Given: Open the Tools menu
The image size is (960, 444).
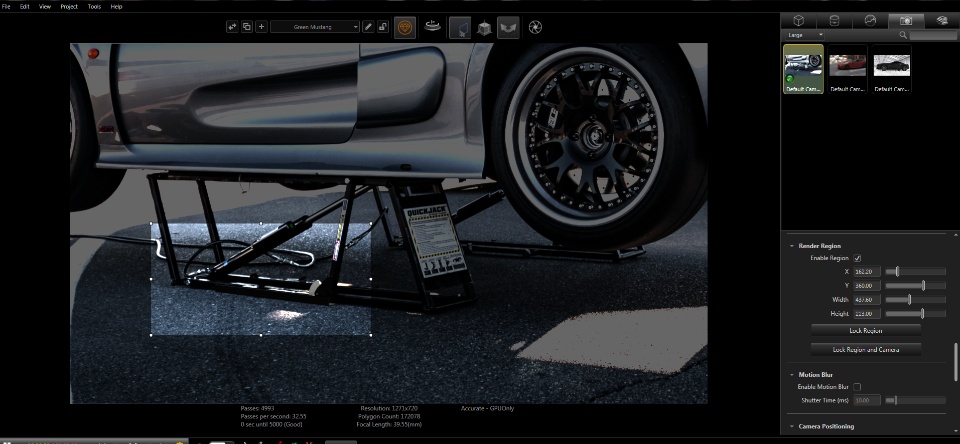Looking at the screenshot, I should click(94, 6).
